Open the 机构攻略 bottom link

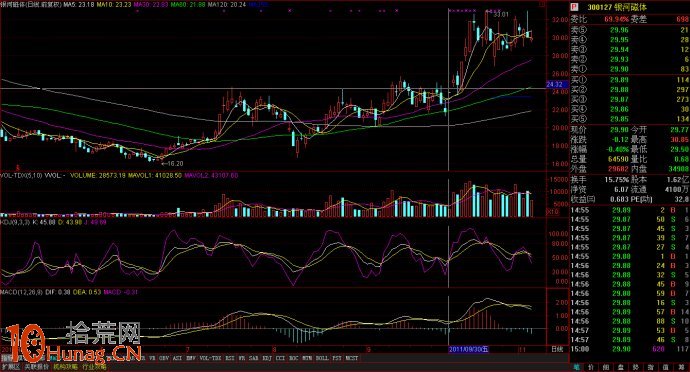click(x=65, y=367)
